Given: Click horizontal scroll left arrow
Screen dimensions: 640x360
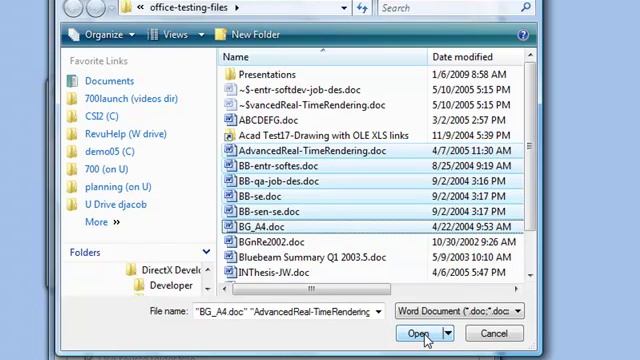Looking at the screenshot, I should 224,289.
